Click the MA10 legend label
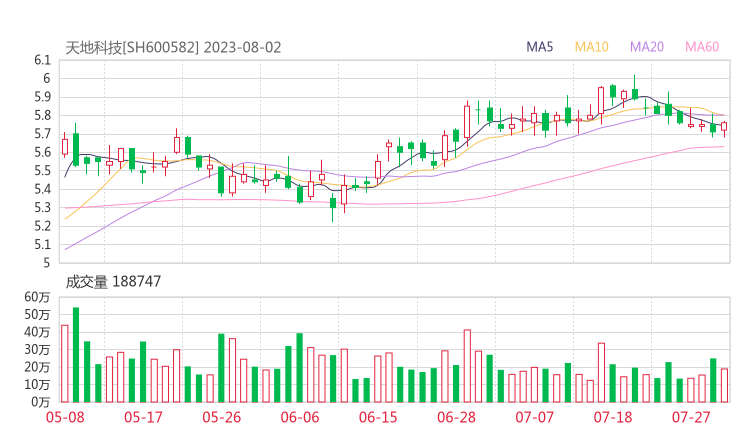This screenshot has height=440, width=740. pyautogui.click(x=591, y=47)
